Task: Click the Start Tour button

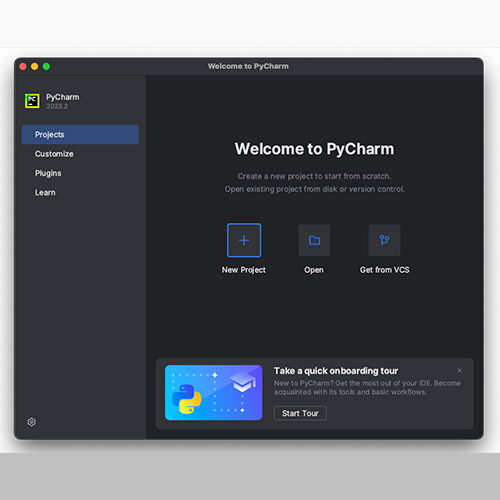Action: click(x=300, y=413)
